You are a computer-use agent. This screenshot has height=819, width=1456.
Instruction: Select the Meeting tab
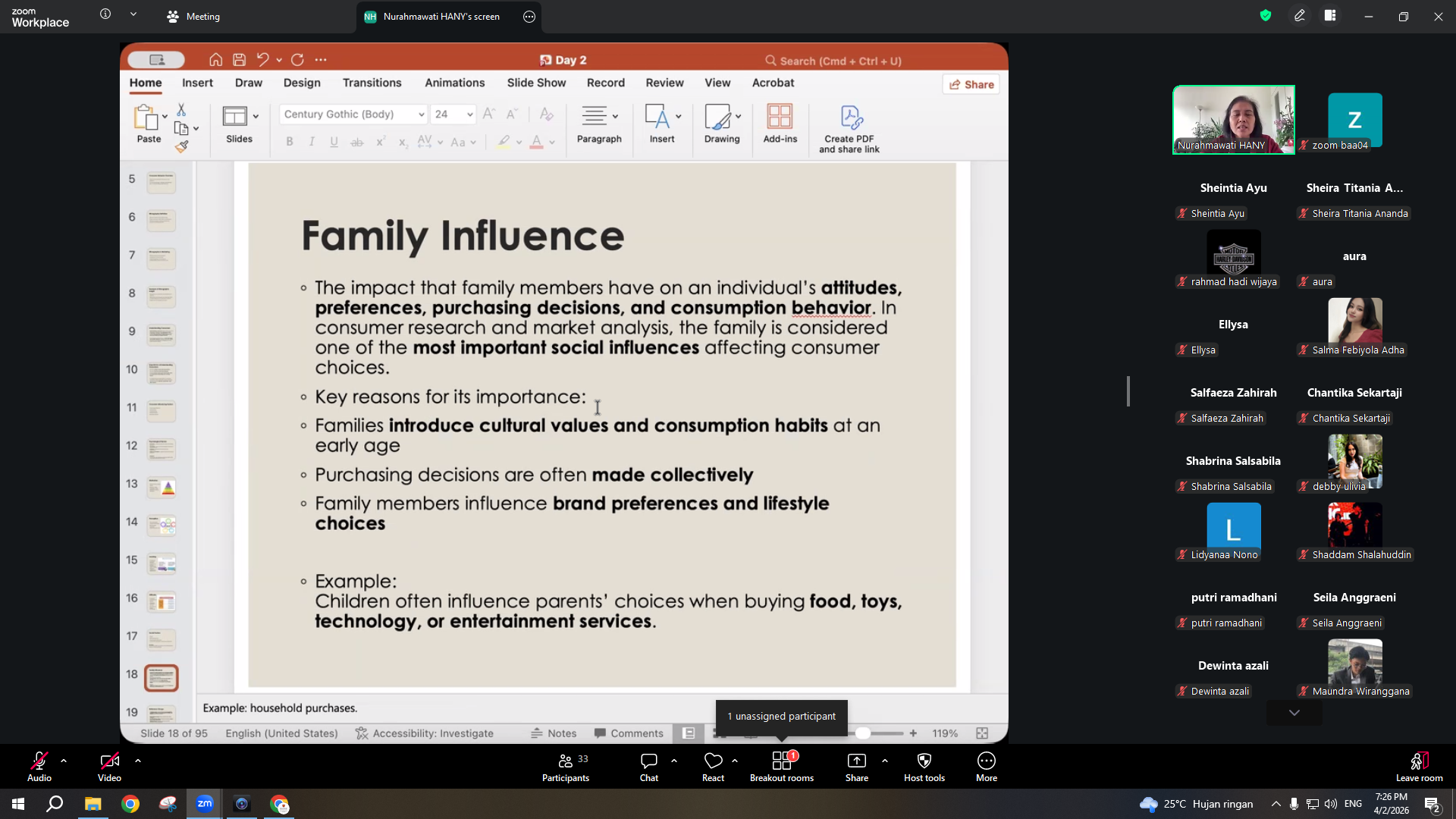pos(194,17)
